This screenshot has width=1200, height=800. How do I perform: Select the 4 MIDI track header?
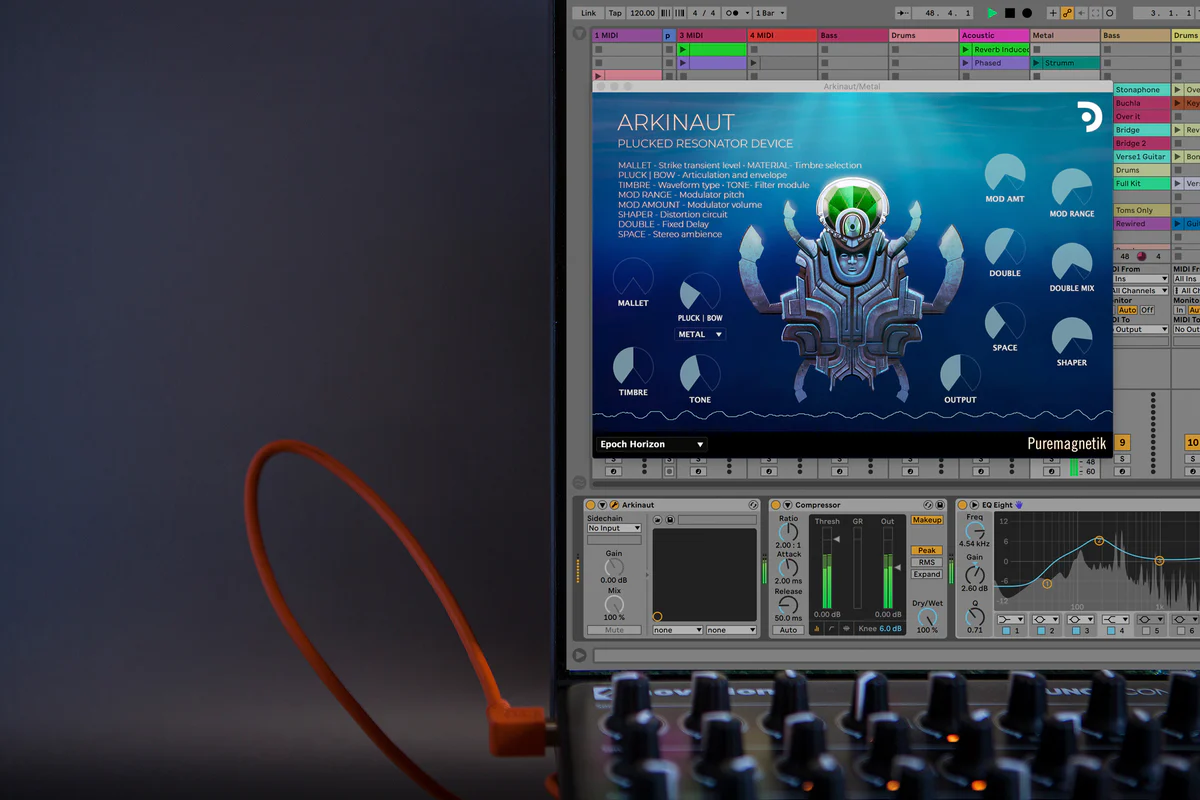[x=782, y=36]
